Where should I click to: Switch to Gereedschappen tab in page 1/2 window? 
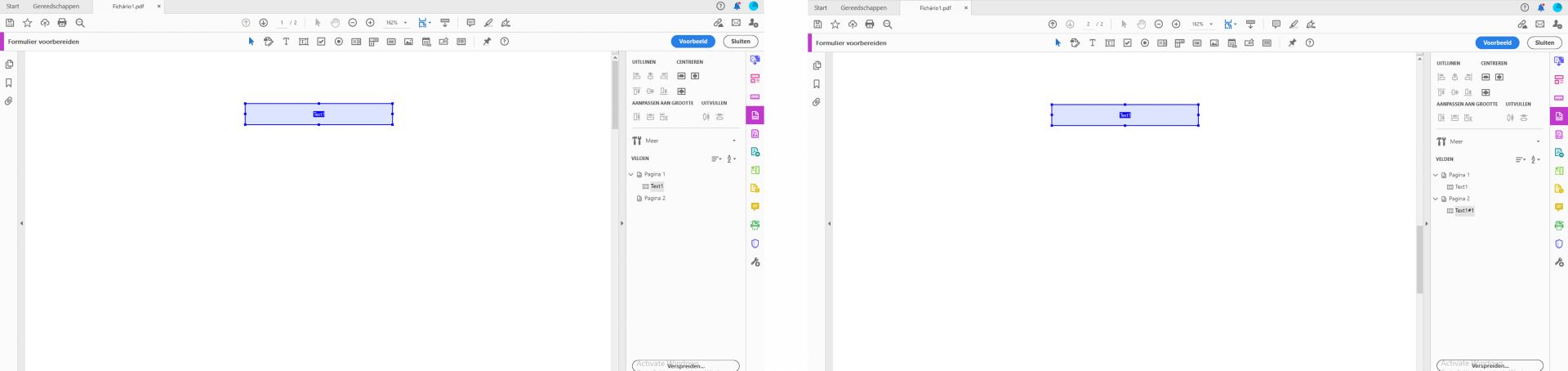tap(56, 7)
